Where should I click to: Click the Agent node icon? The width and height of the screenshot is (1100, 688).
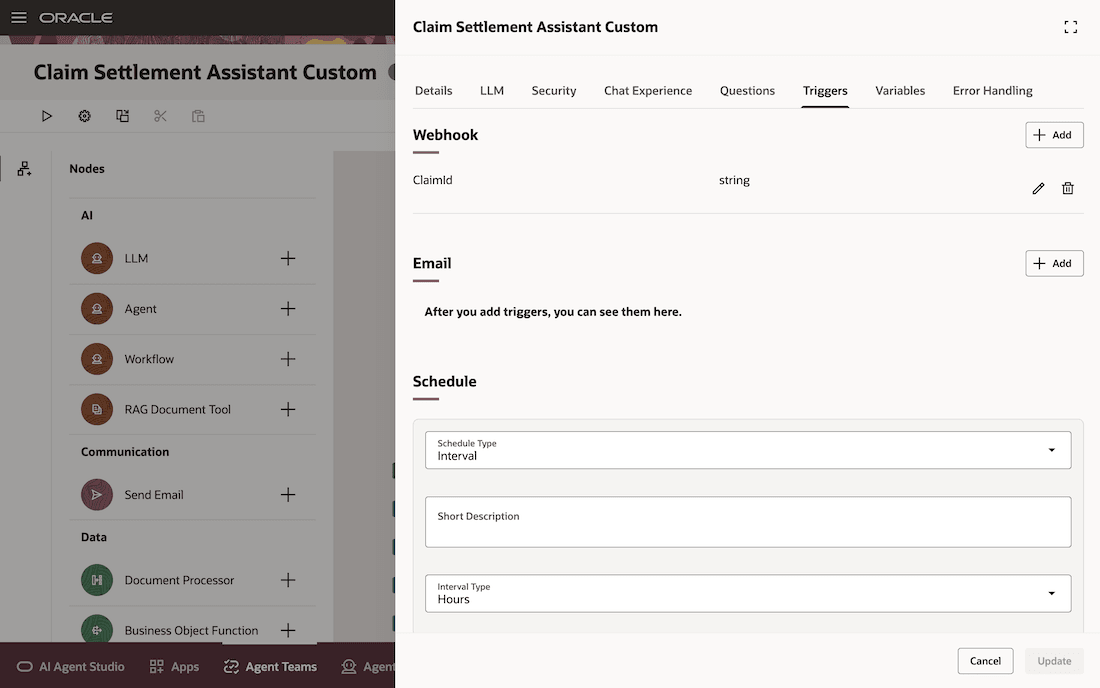click(x=97, y=309)
